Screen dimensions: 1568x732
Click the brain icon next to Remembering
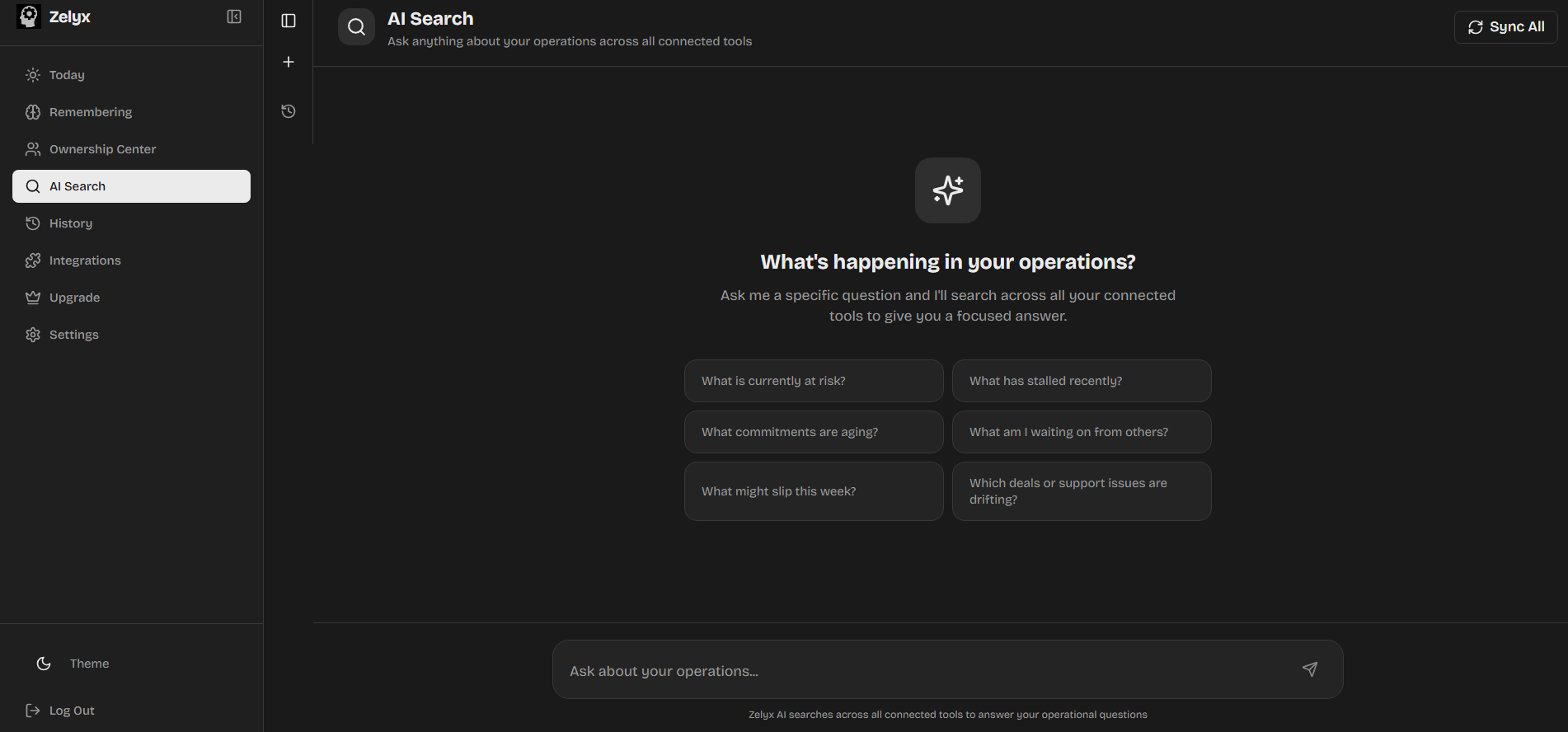(33, 112)
